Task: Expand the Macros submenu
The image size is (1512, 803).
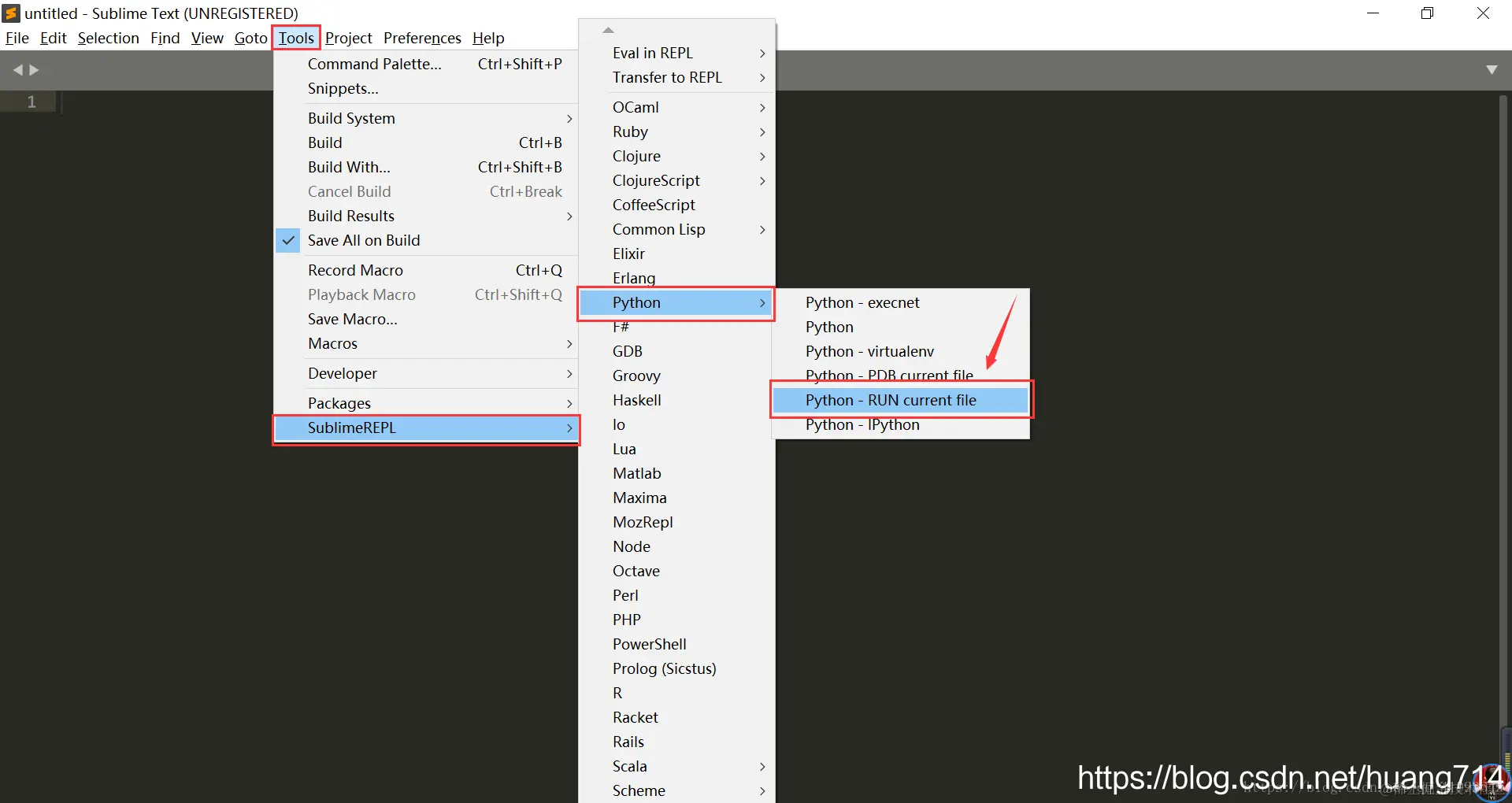Action: coord(426,343)
